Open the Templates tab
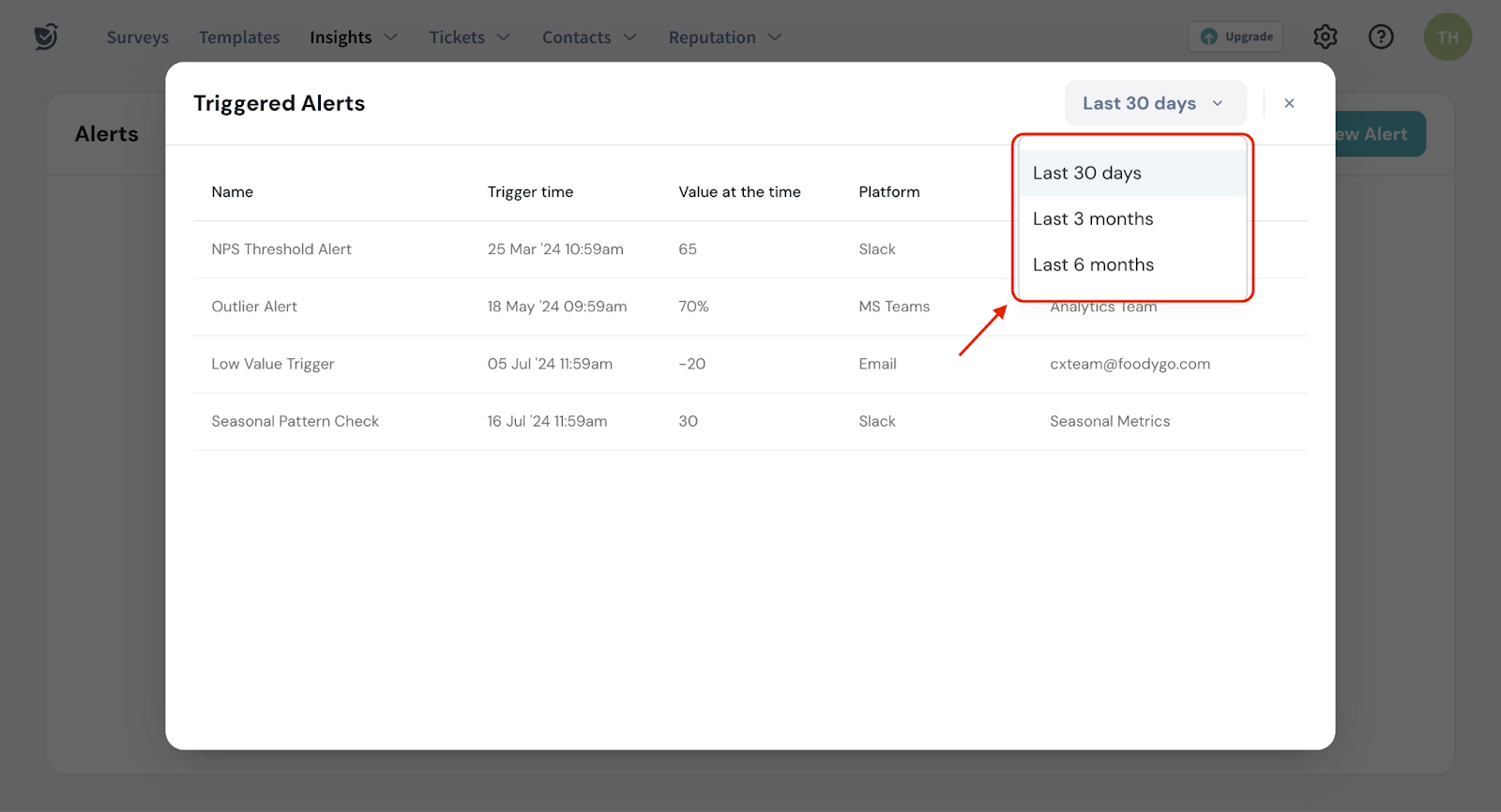 pos(239,38)
